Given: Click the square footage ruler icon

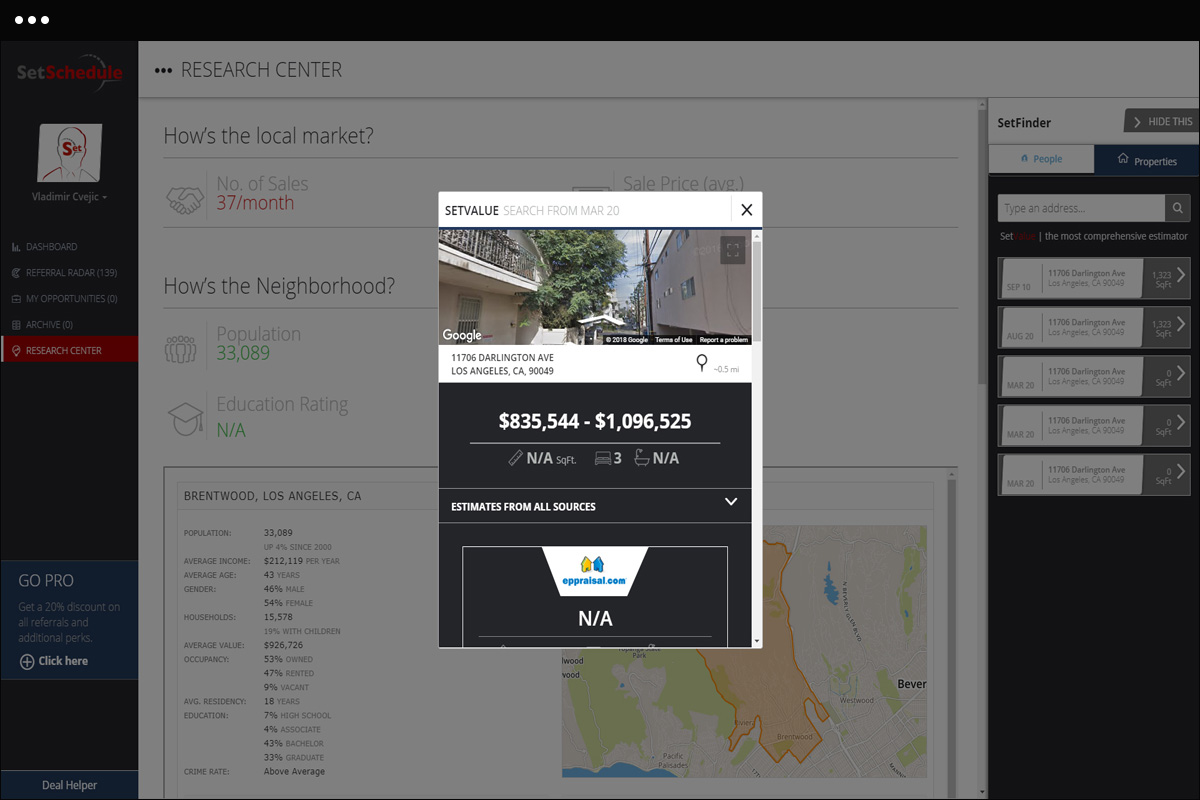Looking at the screenshot, I should [x=515, y=458].
